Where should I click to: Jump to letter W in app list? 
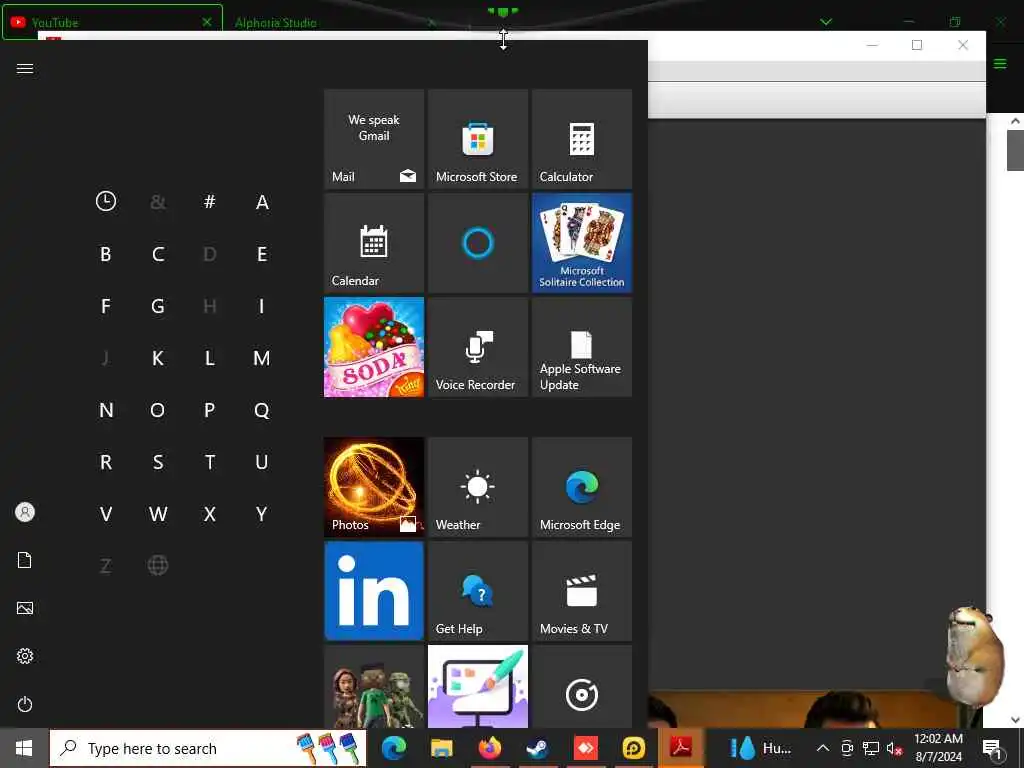tap(157, 514)
